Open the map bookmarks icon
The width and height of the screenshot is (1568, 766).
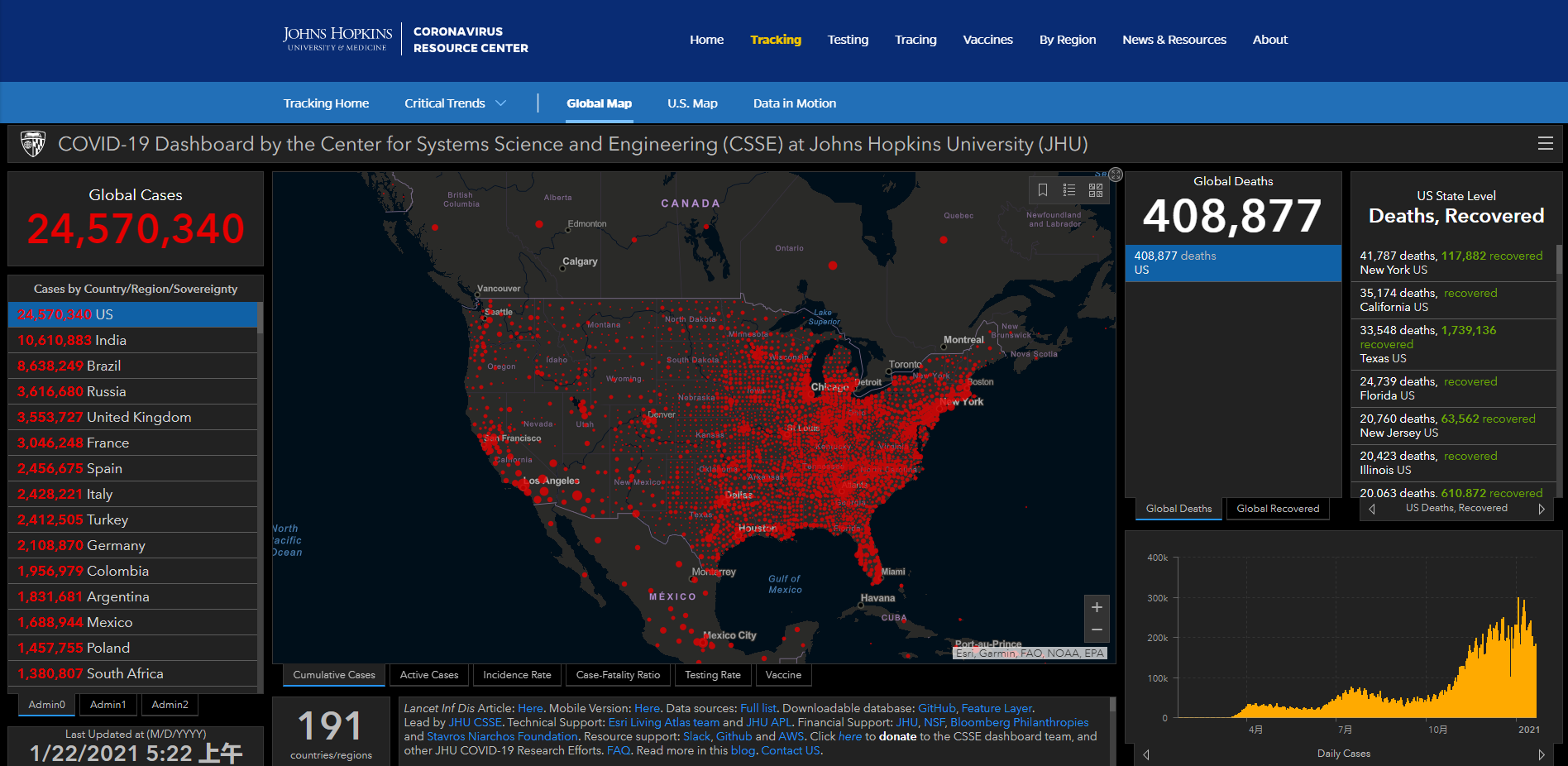click(x=1043, y=190)
